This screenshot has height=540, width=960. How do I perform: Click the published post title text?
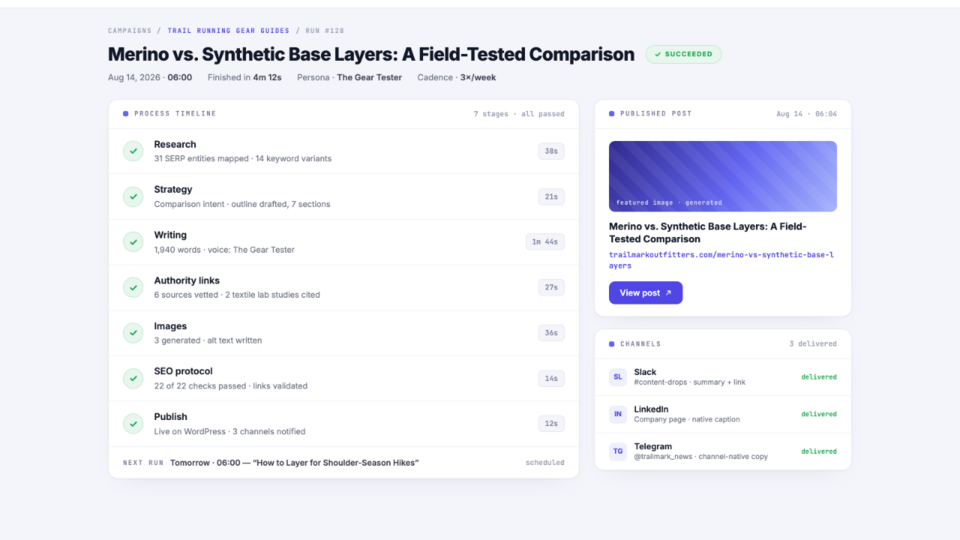pyautogui.click(x=707, y=233)
